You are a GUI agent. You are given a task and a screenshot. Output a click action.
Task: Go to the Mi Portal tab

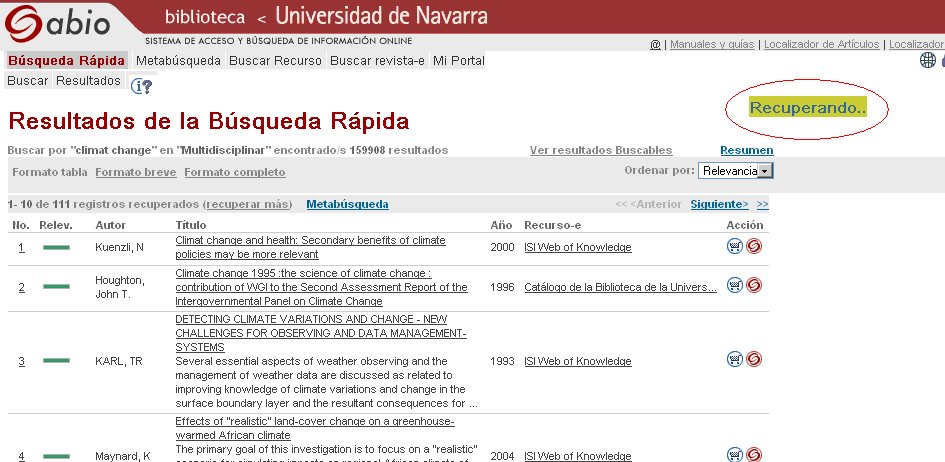click(459, 61)
